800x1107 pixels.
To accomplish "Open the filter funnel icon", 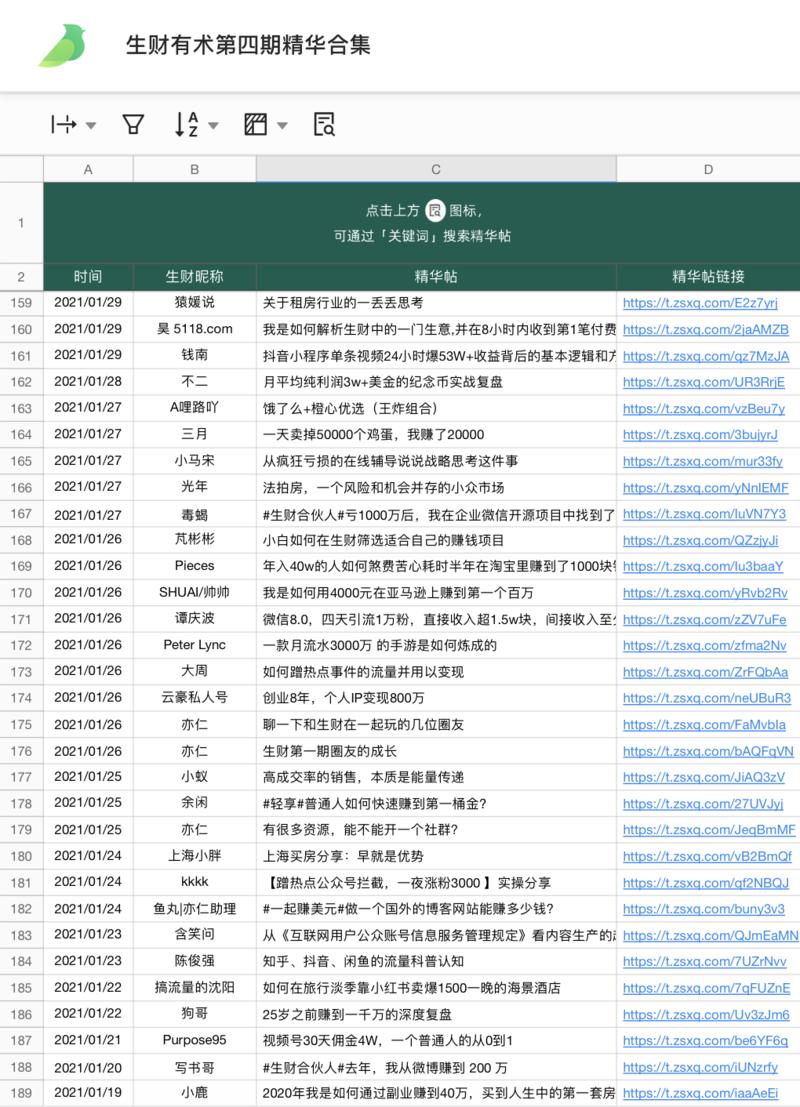I will (131, 124).
